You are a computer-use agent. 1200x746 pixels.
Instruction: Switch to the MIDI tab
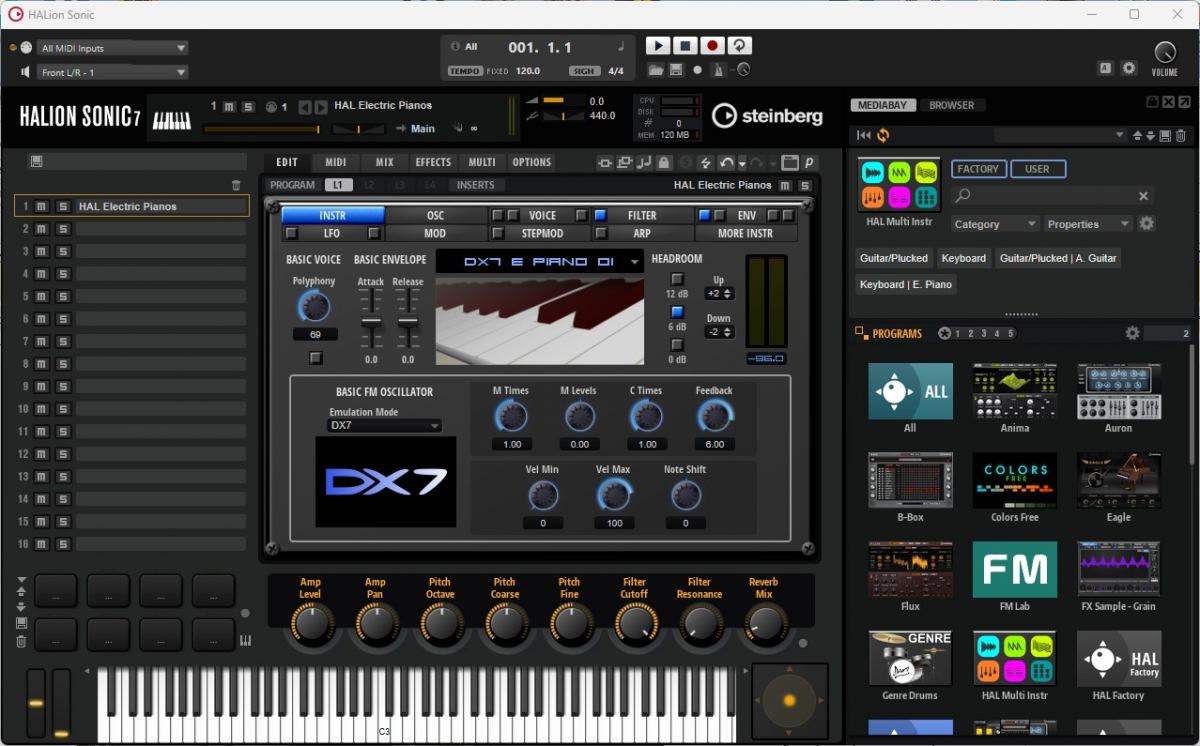[x=336, y=162]
